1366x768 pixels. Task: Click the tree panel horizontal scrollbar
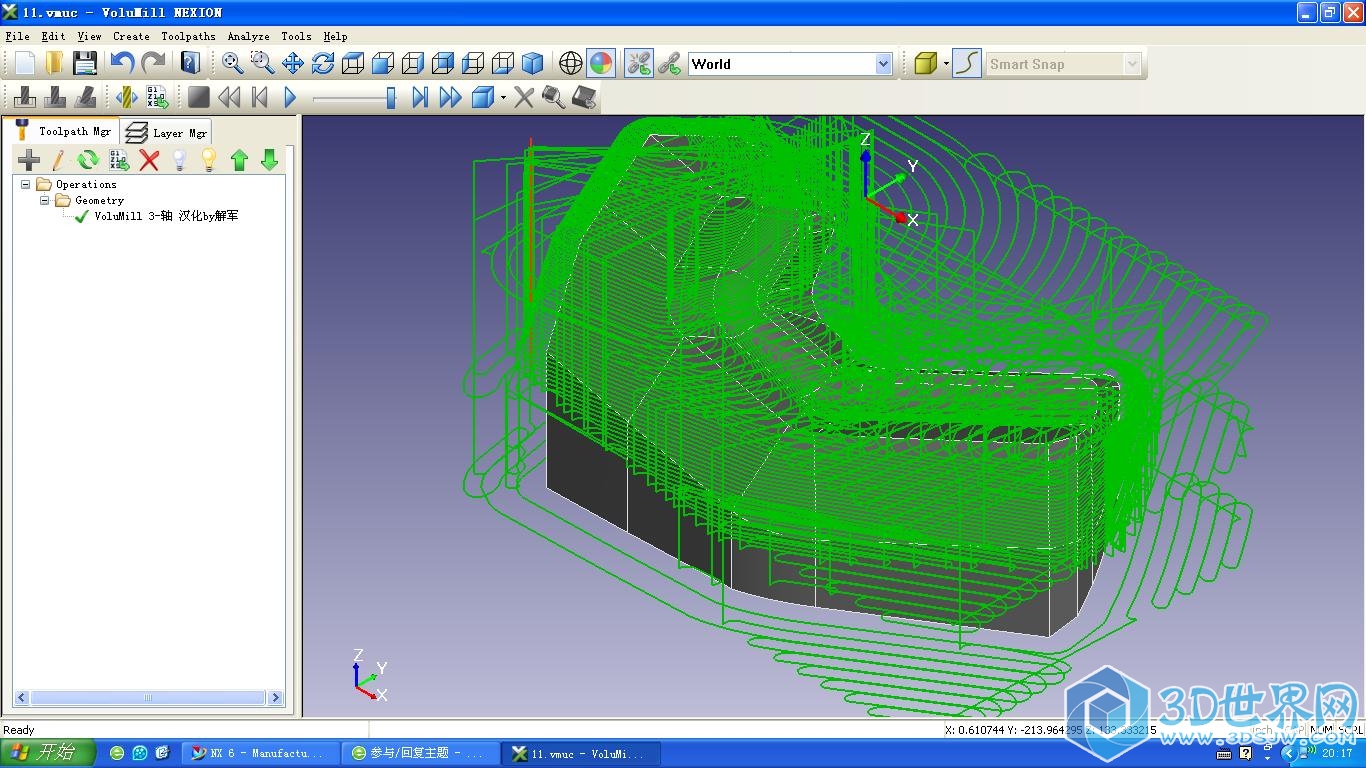tap(149, 698)
